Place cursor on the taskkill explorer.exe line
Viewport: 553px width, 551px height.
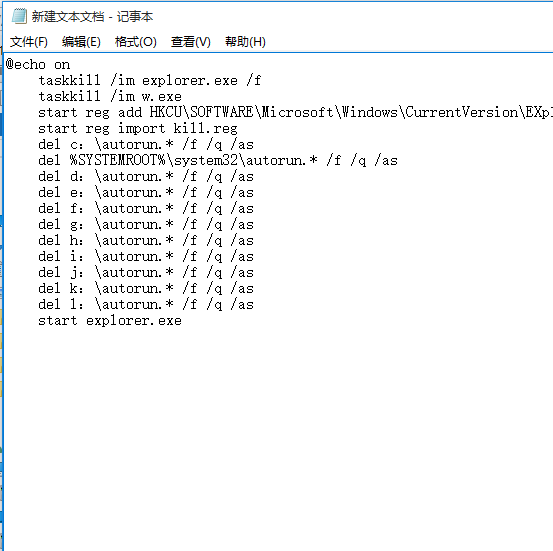[x=150, y=80]
